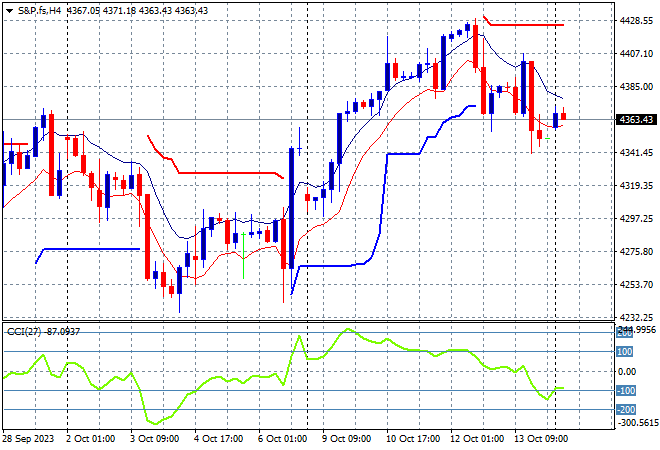The width and height of the screenshot is (660, 450).
Task: Click the 4 Oct 17:00 time label
Action: pyautogui.click(x=218, y=439)
